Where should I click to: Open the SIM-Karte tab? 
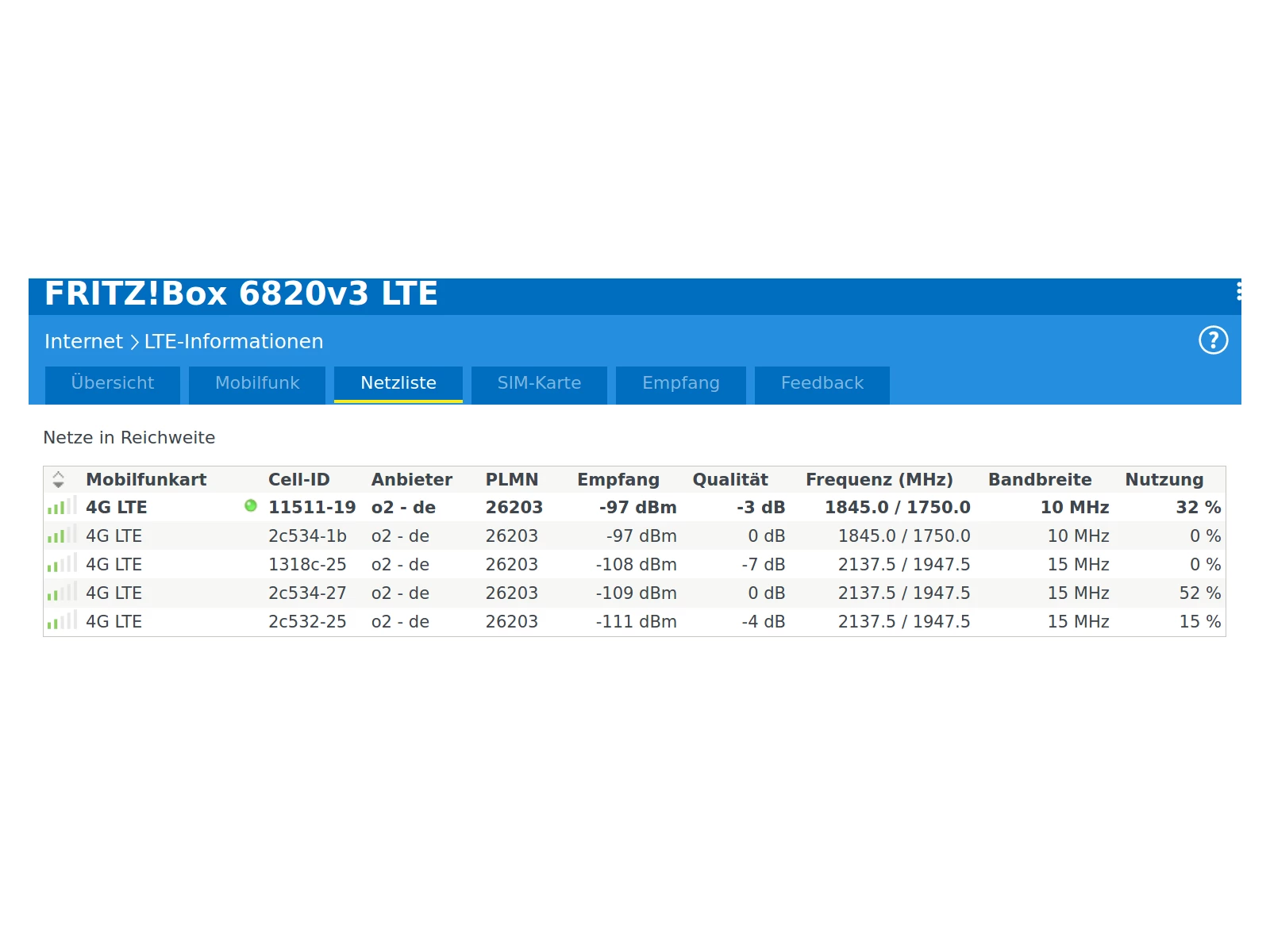click(x=539, y=385)
